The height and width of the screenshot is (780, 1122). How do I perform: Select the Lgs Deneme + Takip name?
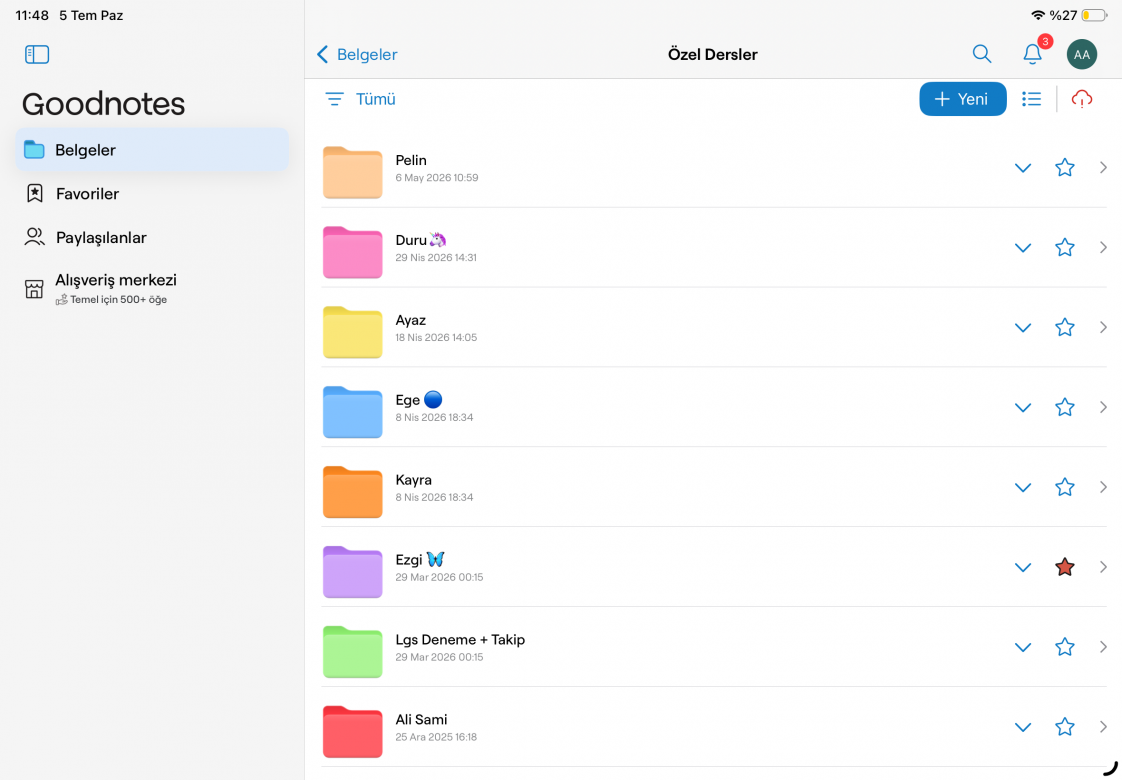[460, 640]
